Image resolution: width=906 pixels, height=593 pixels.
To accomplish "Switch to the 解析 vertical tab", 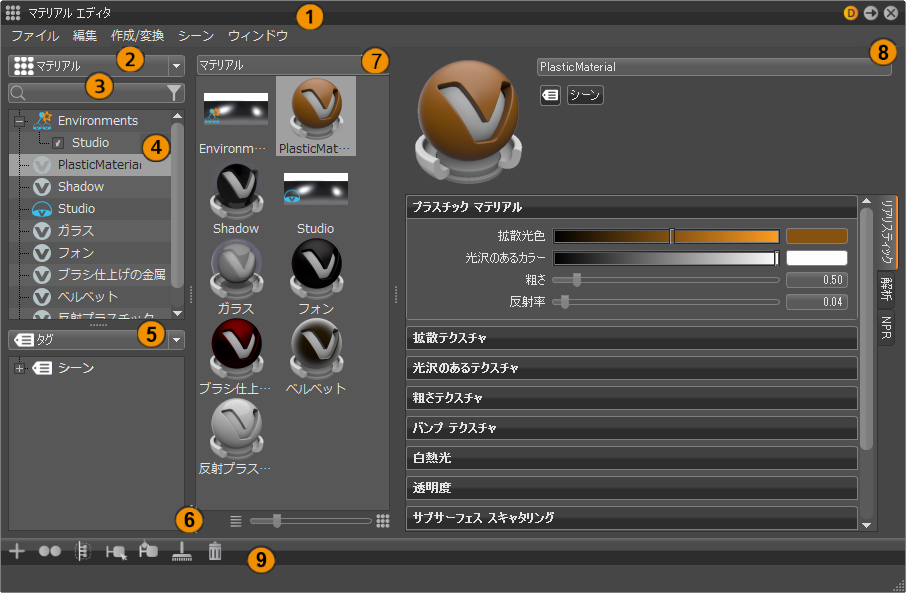I will pos(886,288).
